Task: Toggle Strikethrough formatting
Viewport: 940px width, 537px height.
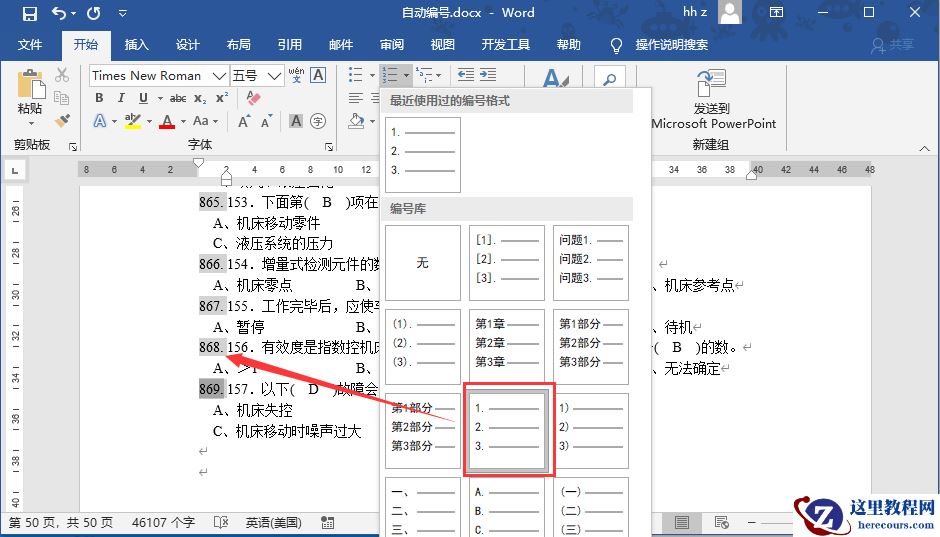Action: [x=178, y=98]
